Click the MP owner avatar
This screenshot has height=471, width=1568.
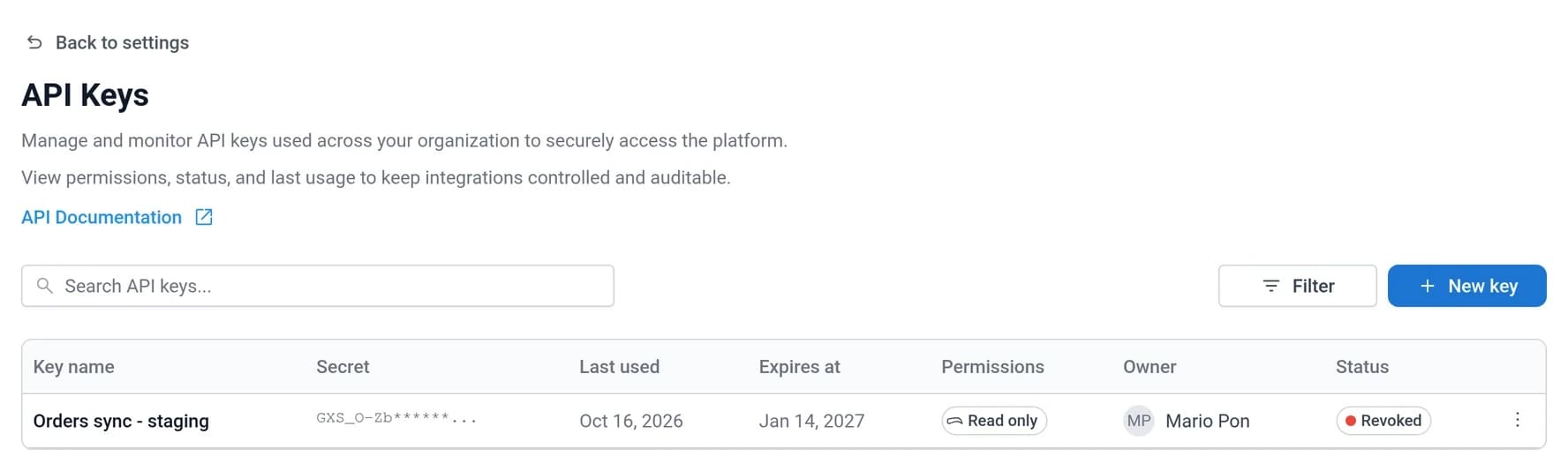pyautogui.click(x=1139, y=421)
